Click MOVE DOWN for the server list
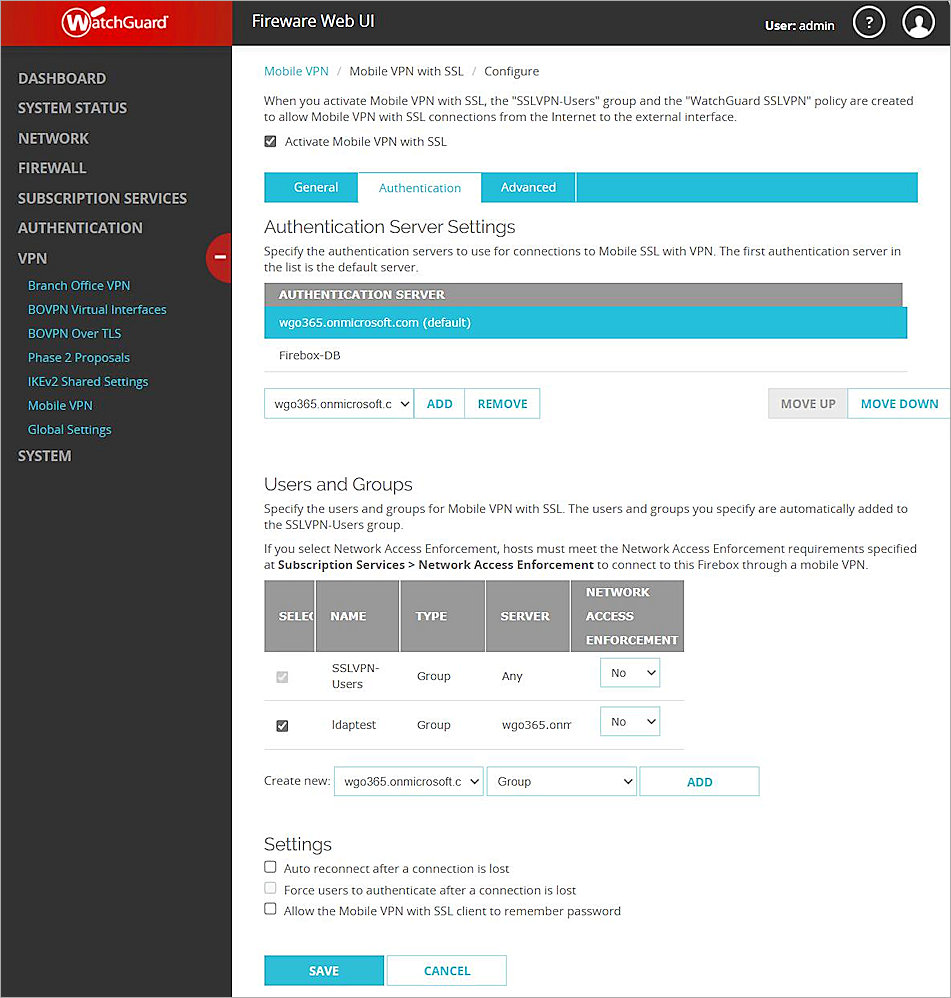The image size is (951, 998). coord(898,403)
